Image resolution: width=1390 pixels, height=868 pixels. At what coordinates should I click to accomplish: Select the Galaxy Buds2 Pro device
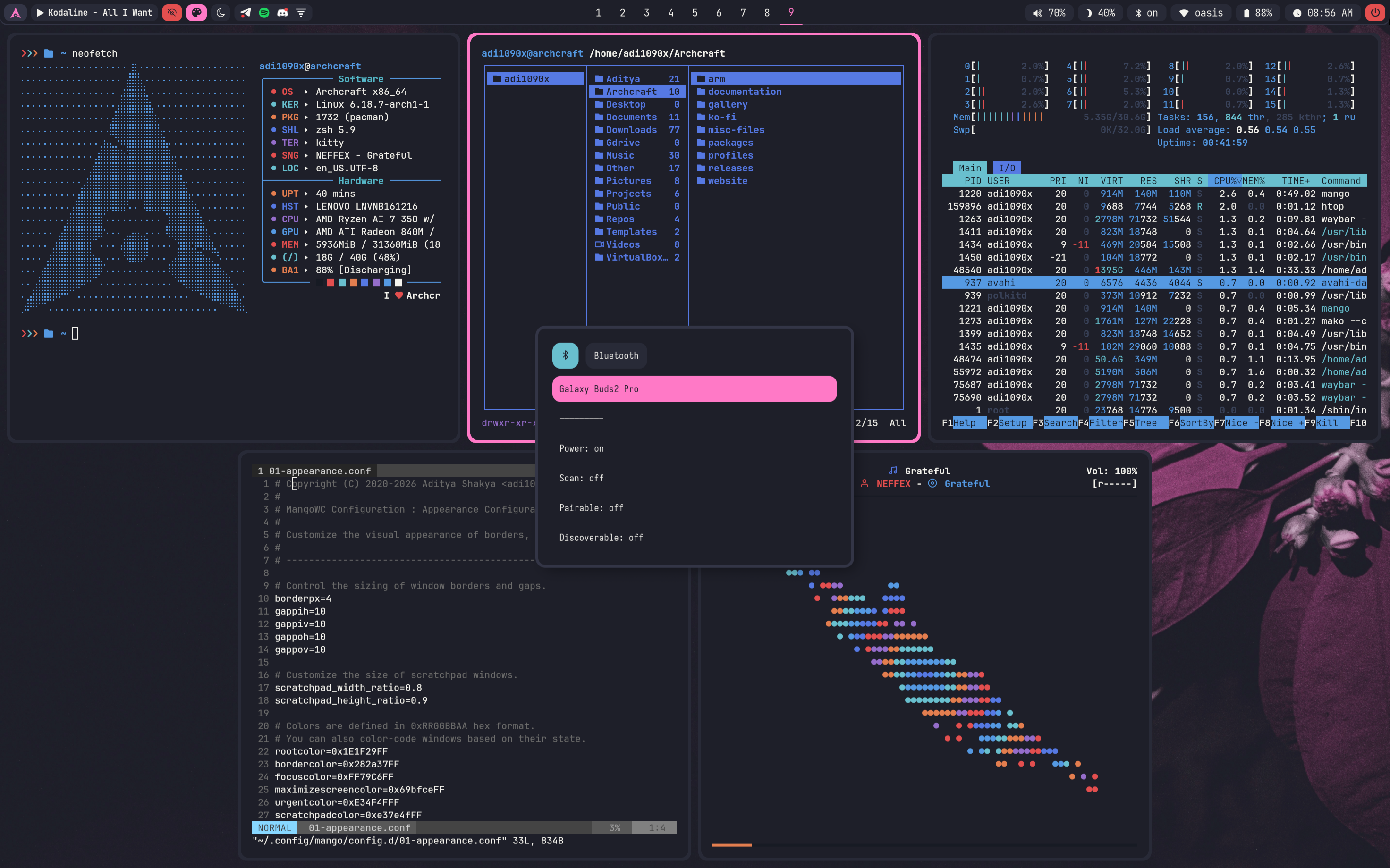click(694, 388)
